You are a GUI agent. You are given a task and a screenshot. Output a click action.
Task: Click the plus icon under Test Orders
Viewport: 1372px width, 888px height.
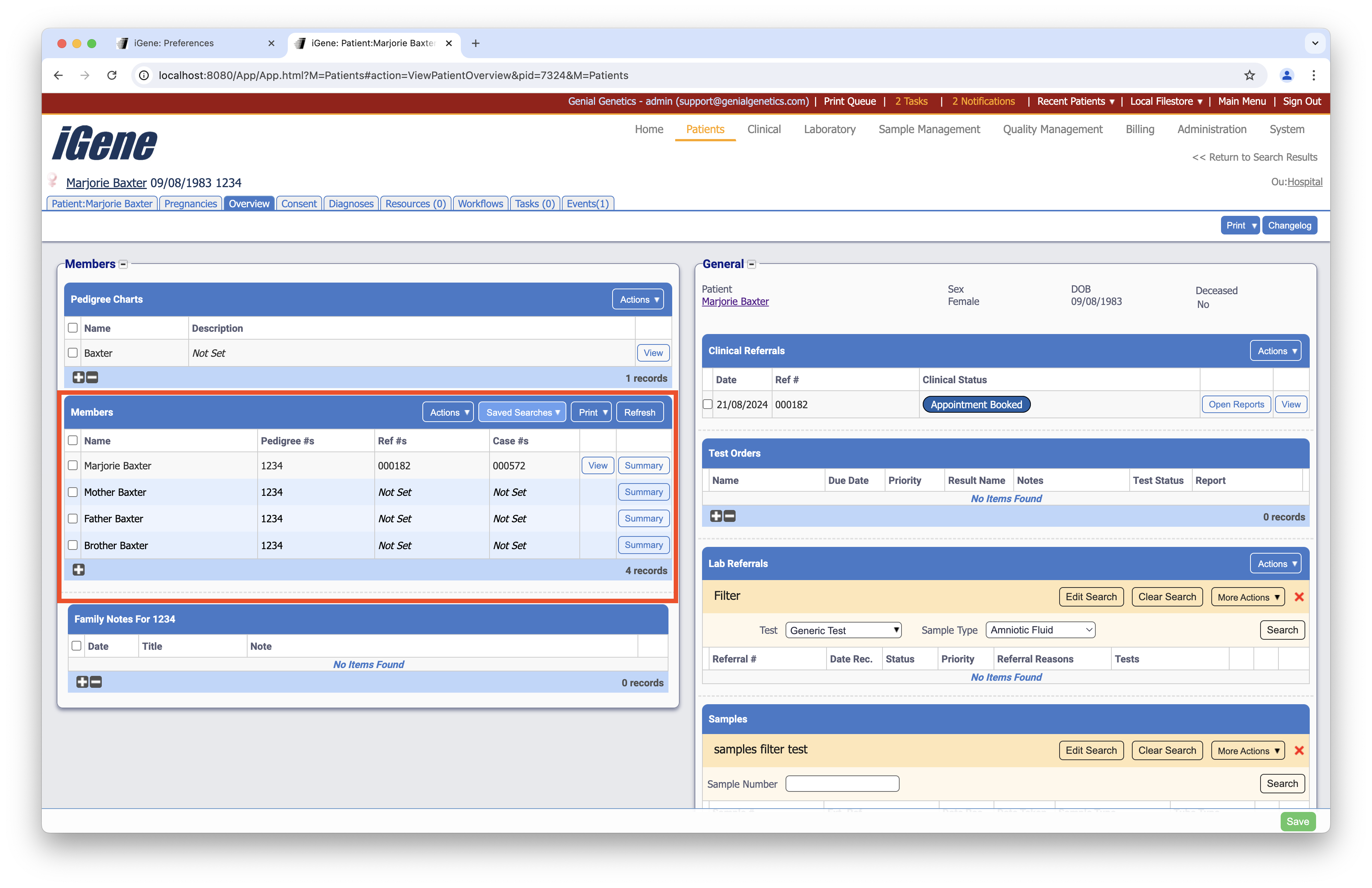point(716,516)
